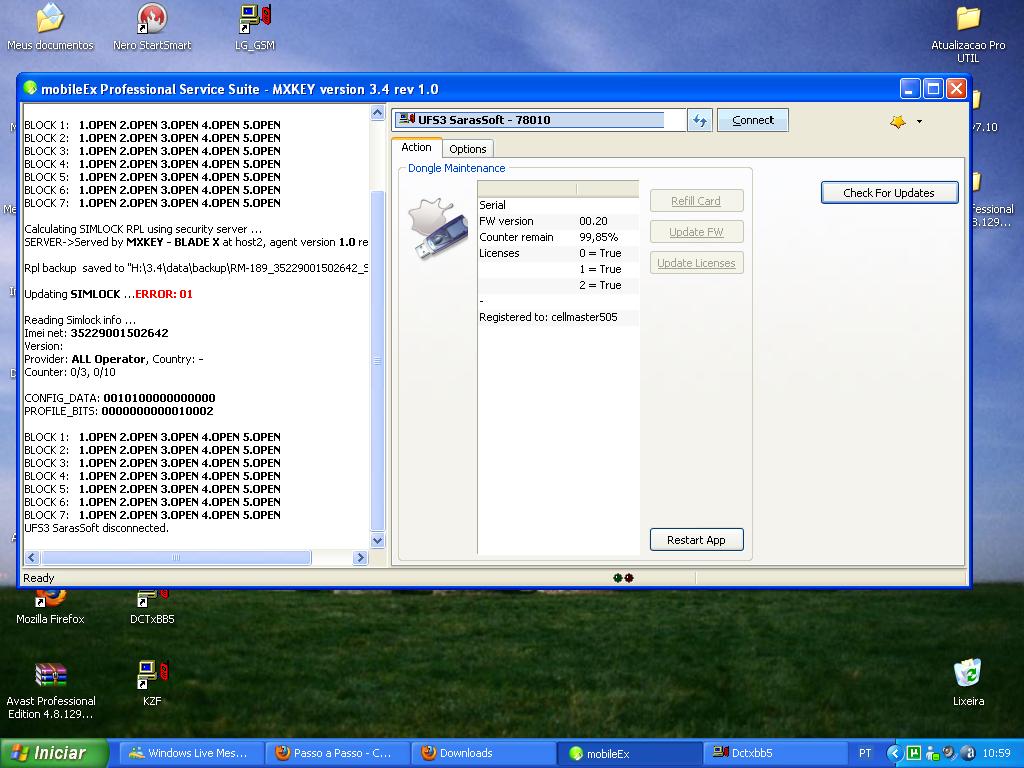The image size is (1024, 768).
Task: Click the USB dongle image
Action: pyautogui.click(x=438, y=229)
